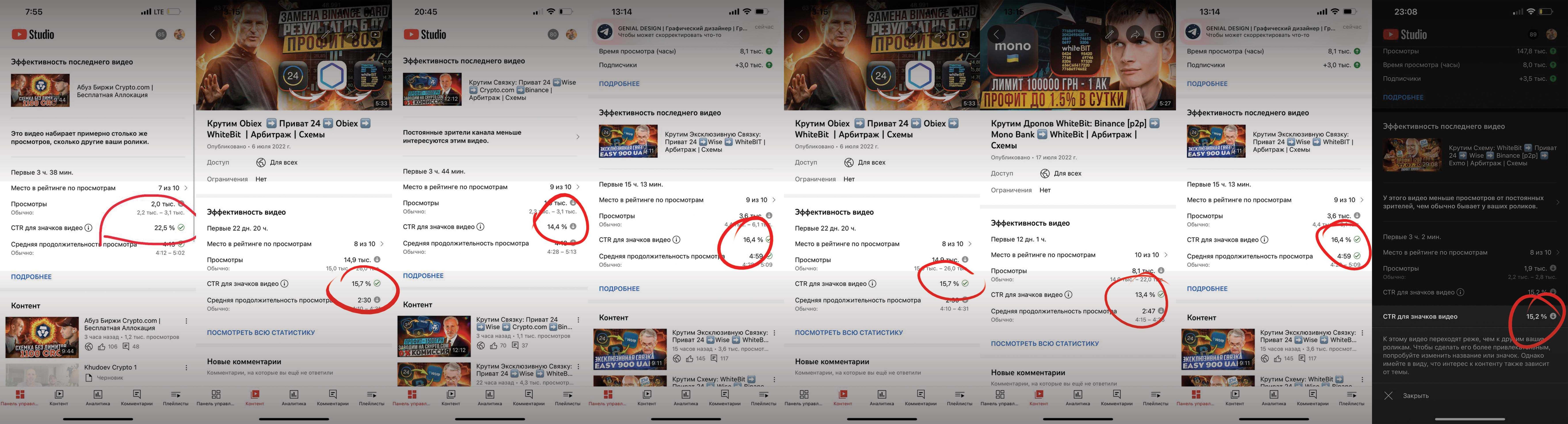Open three-dot menu for Абуз Биржи Crypto.com video
1568x424 pixels.
click(x=186, y=321)
